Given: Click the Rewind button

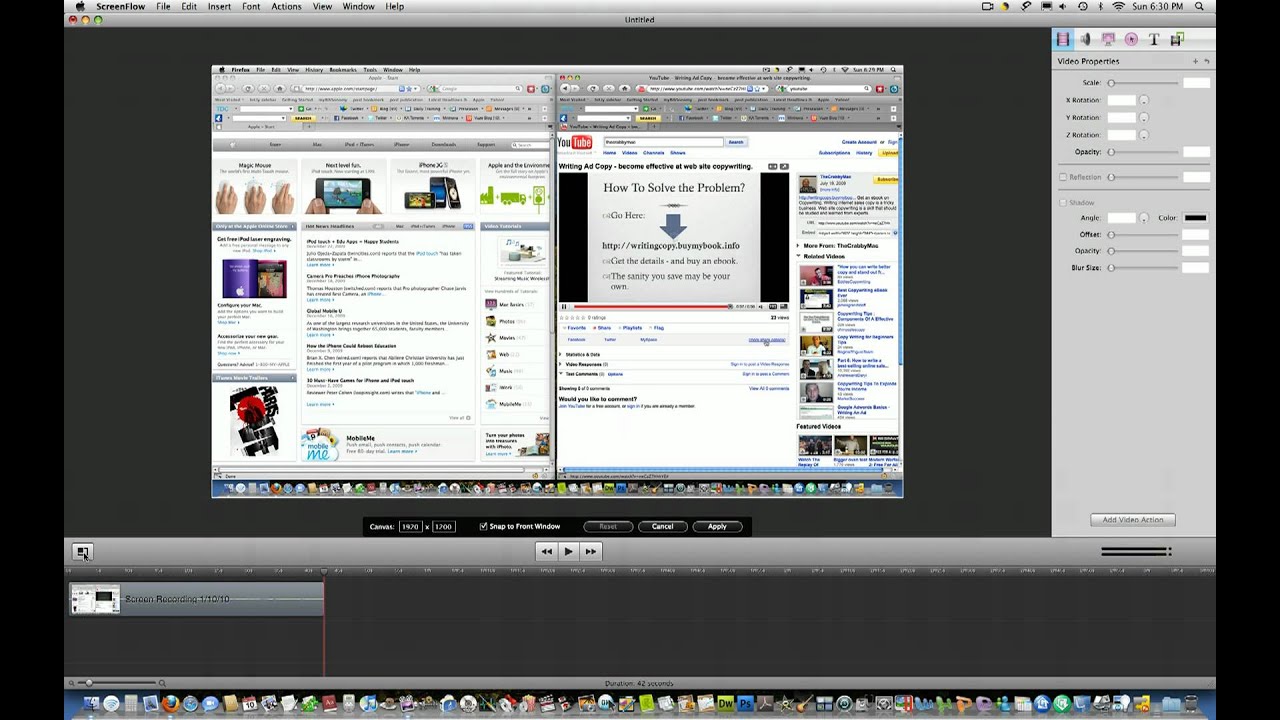Looking at the screenshot, I should tap(546, 551).
